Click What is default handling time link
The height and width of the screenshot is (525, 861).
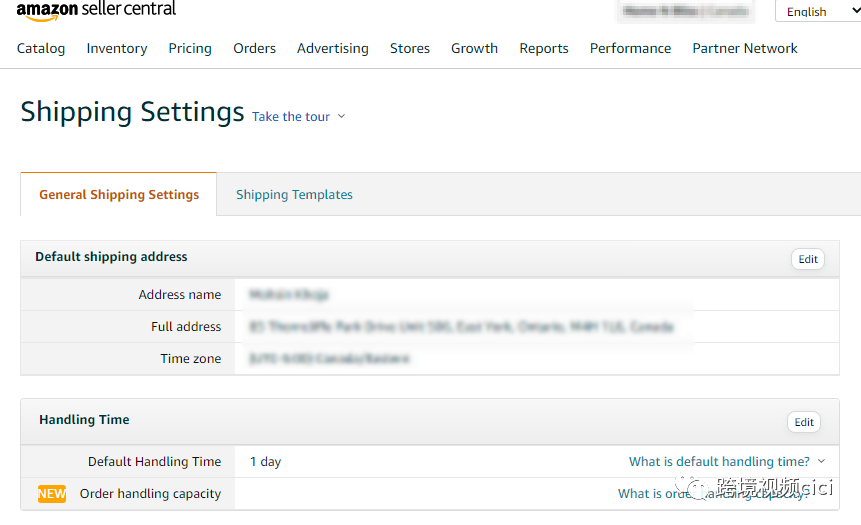(x=719, y=461)
